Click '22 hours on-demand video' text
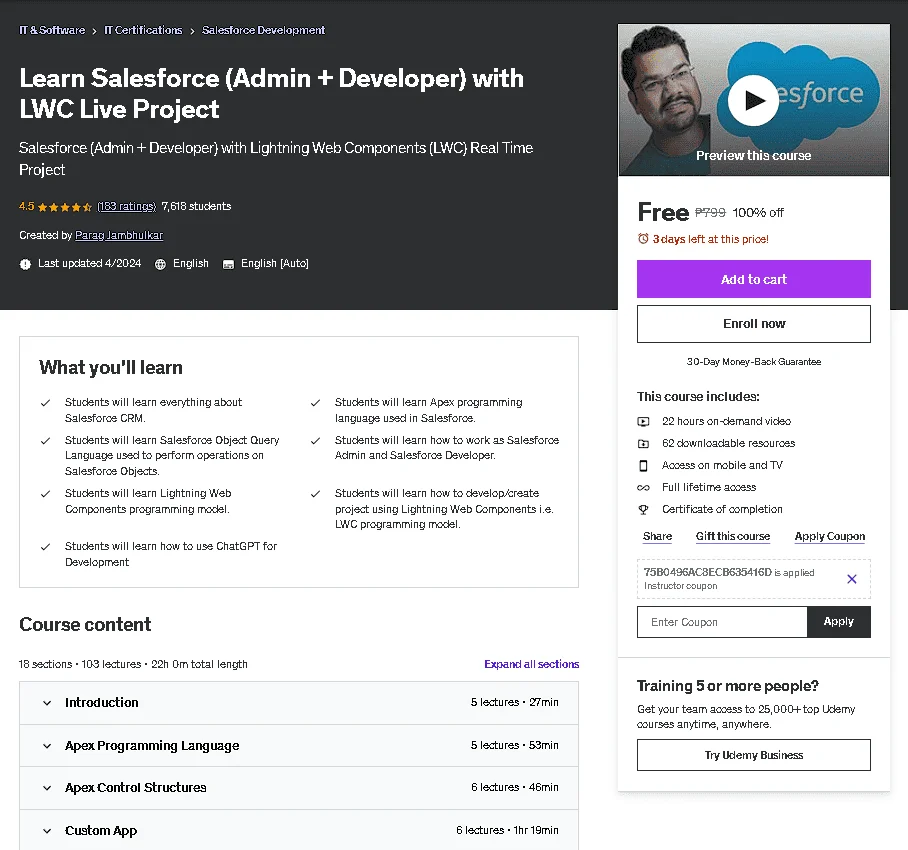 [x=726, y=422]
